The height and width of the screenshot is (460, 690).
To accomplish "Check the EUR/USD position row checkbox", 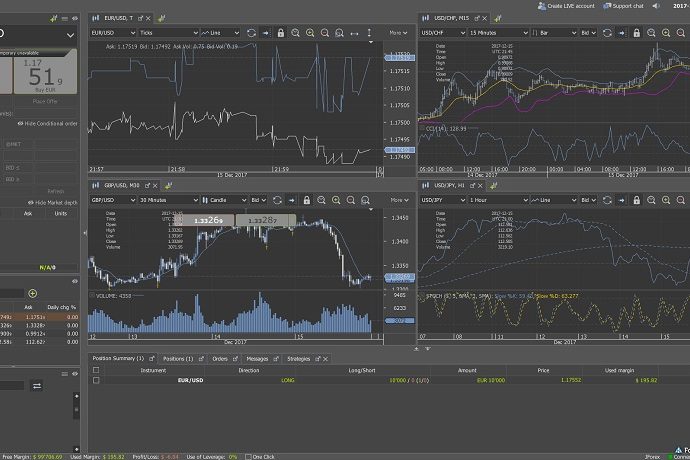I will pyautogui.click(x=96, y=380).
